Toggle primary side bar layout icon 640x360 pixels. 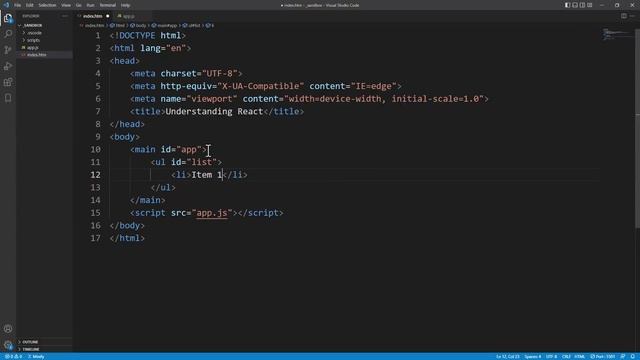567,5
